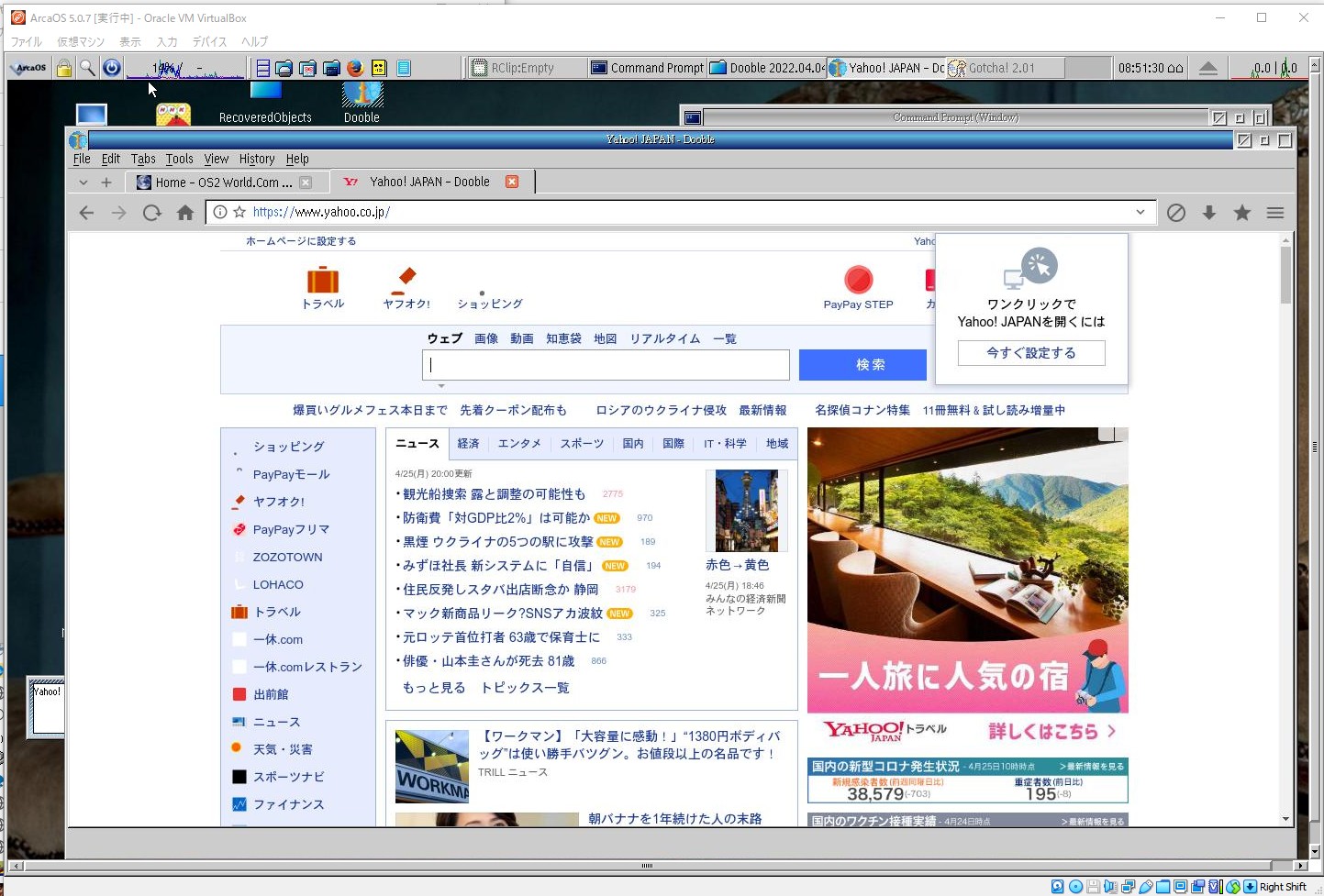Click VirtualBox hard disk status icon
This screenshot has height=896, width=1324.
click(1058, 887)
